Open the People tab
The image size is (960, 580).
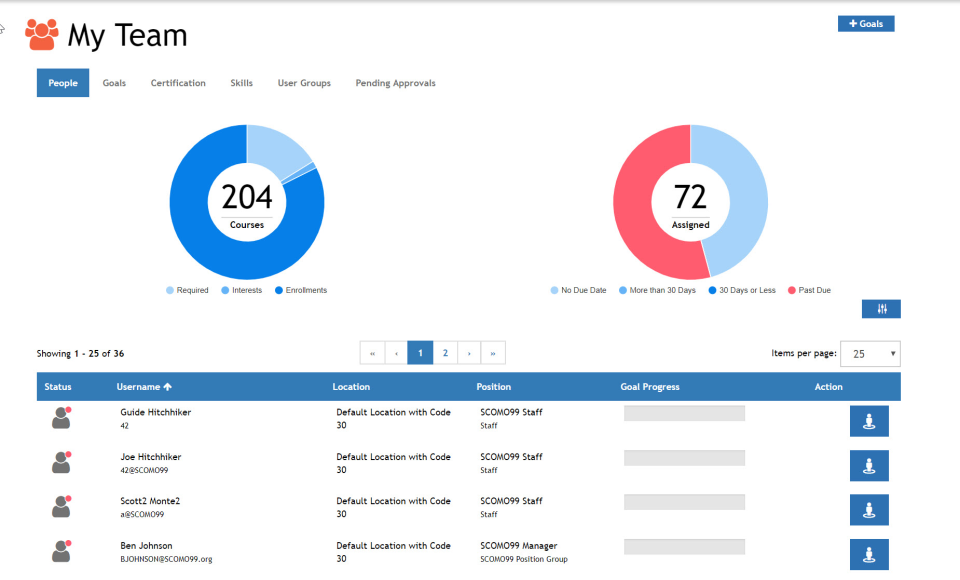[x=63, y=83]
